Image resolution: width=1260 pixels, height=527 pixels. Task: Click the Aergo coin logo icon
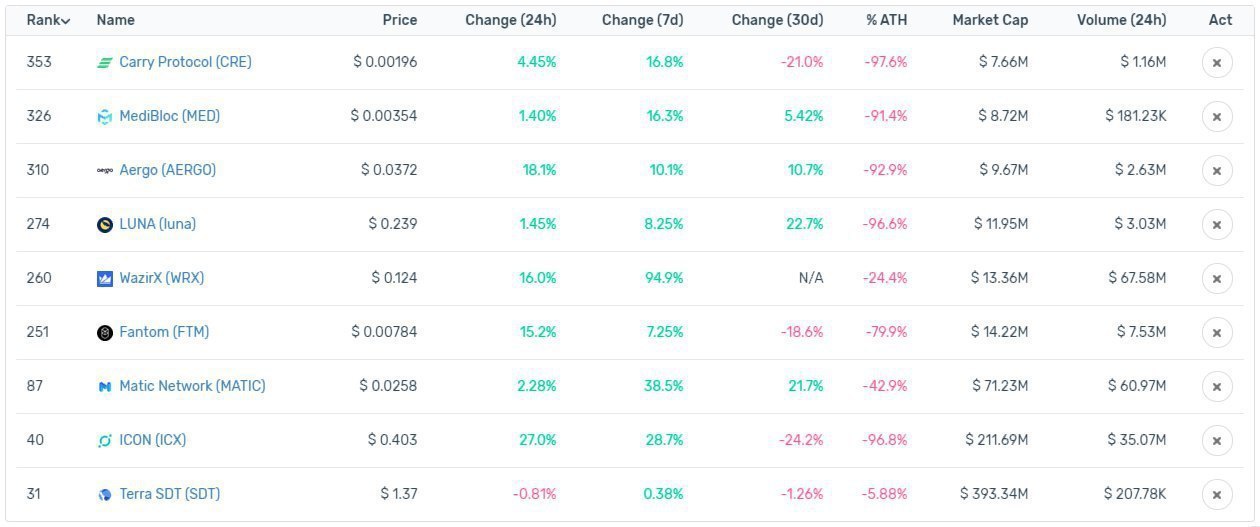point(105,171)
